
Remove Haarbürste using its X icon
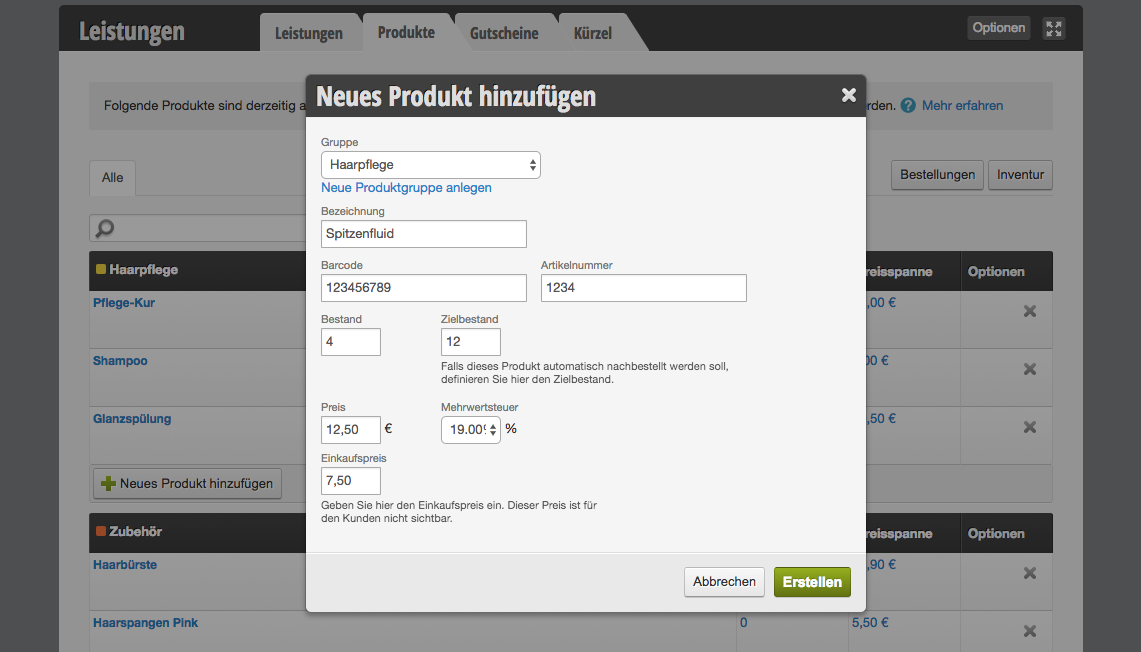coord(1030,573)
